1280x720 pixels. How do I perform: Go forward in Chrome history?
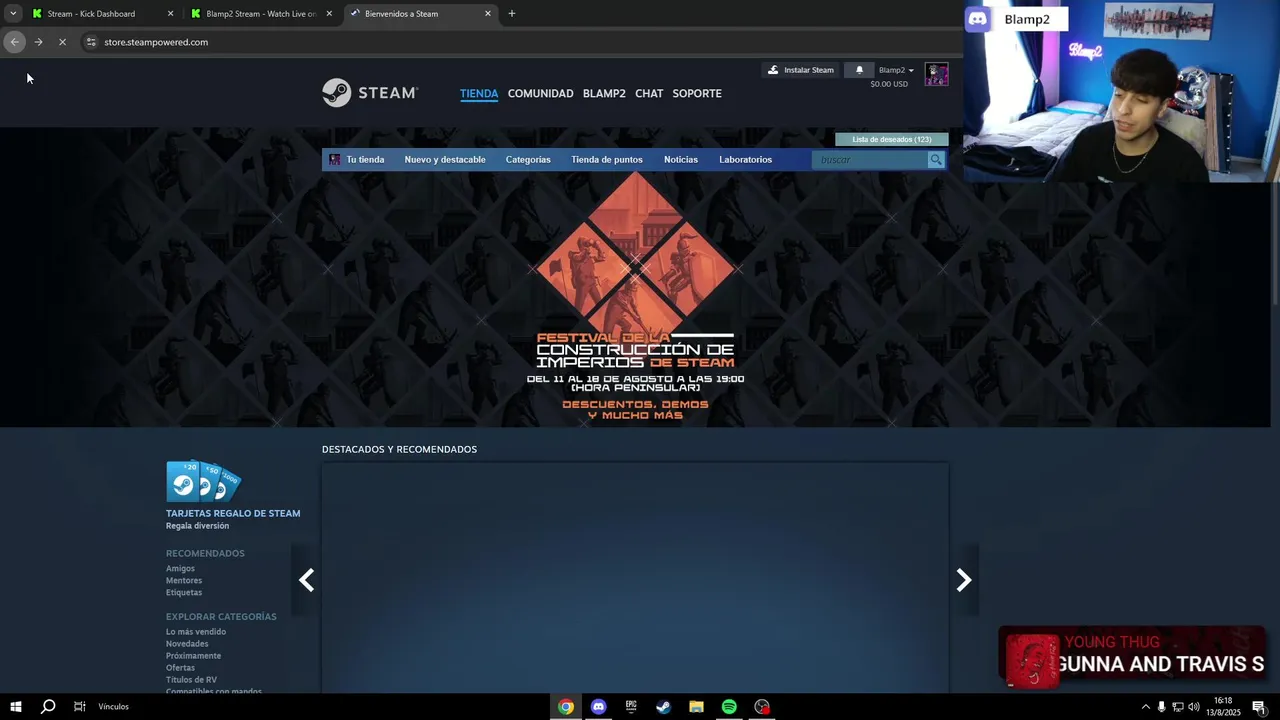coord(38,42)
